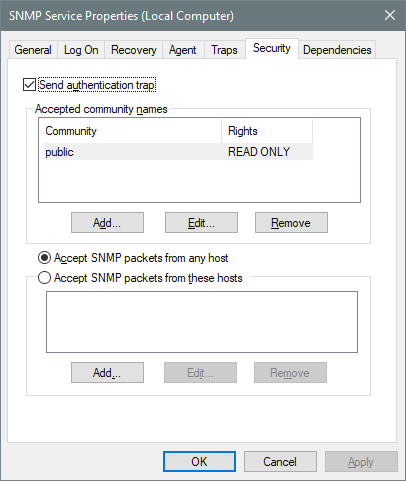Click the Community column header
This screenshot has width=406, height=481.
[x=132, y=131]
